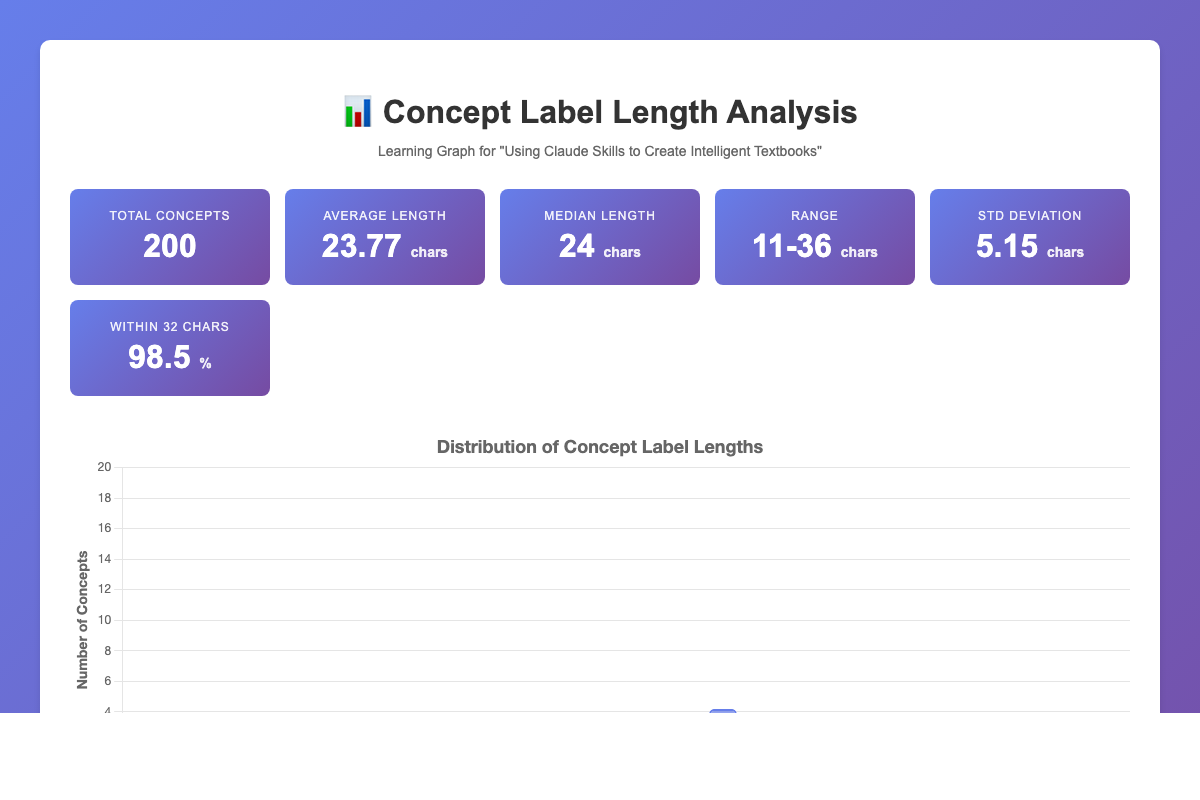1200x800 pixels.
Task: Click the y-axis tick label 16
Action: tap(104, 528)
